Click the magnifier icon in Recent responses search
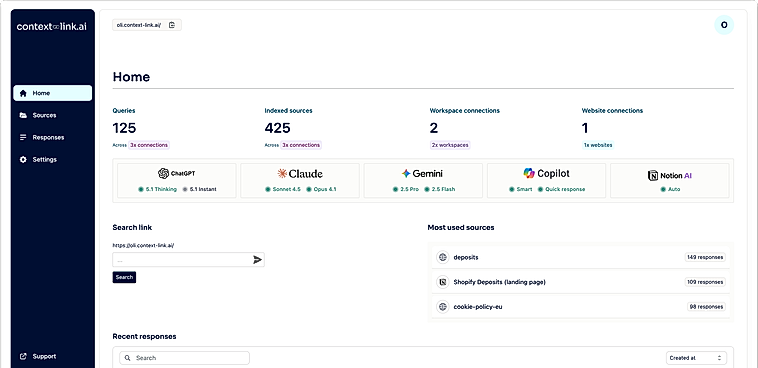The image size is (758, 368). pos(128,358)
